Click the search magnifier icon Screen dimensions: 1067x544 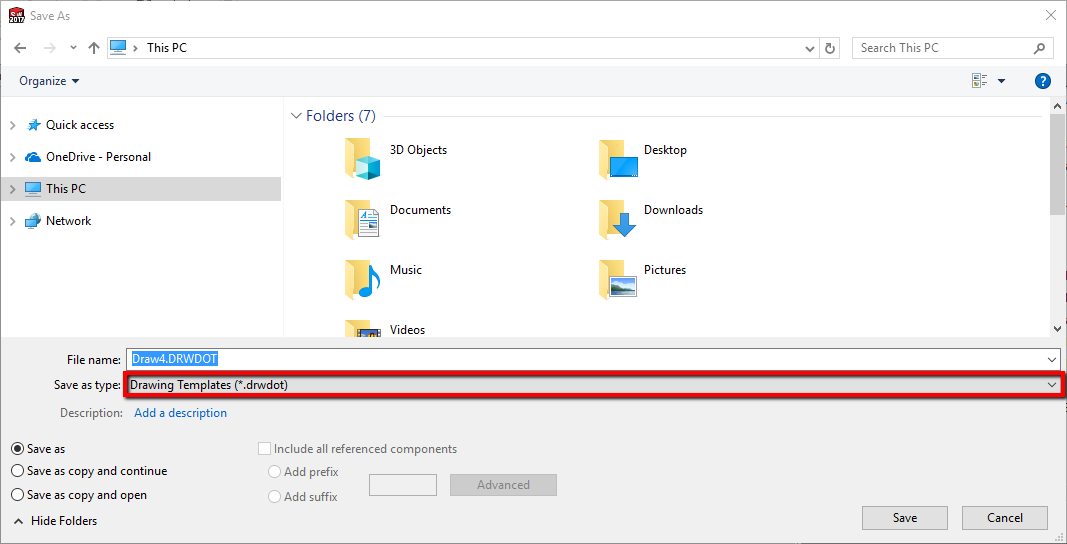click(1039, 48)
